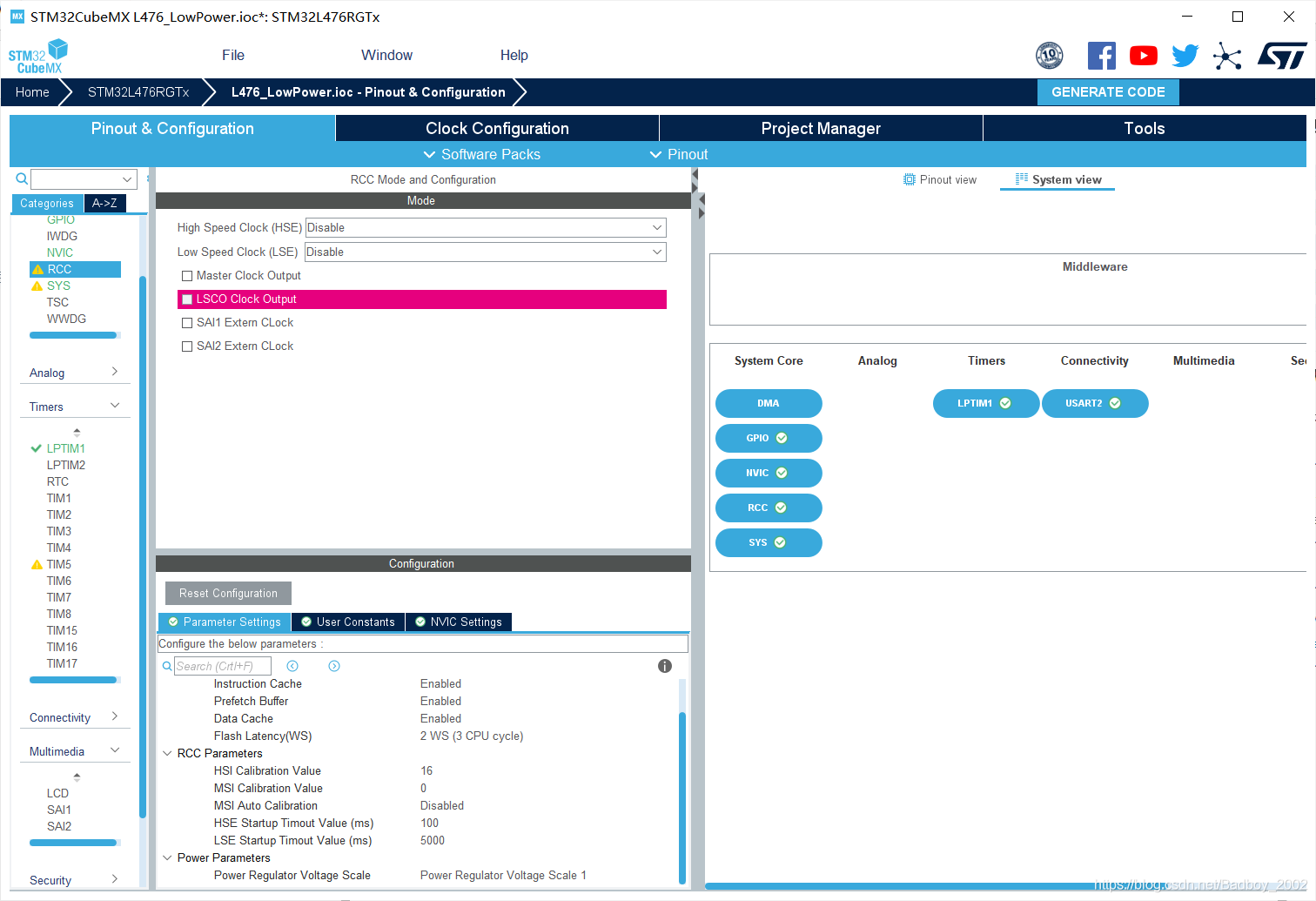This screenshot has height=901, width=1316.
Task: Enable Master Clock Output checkbox
Action: click(187, 276)
